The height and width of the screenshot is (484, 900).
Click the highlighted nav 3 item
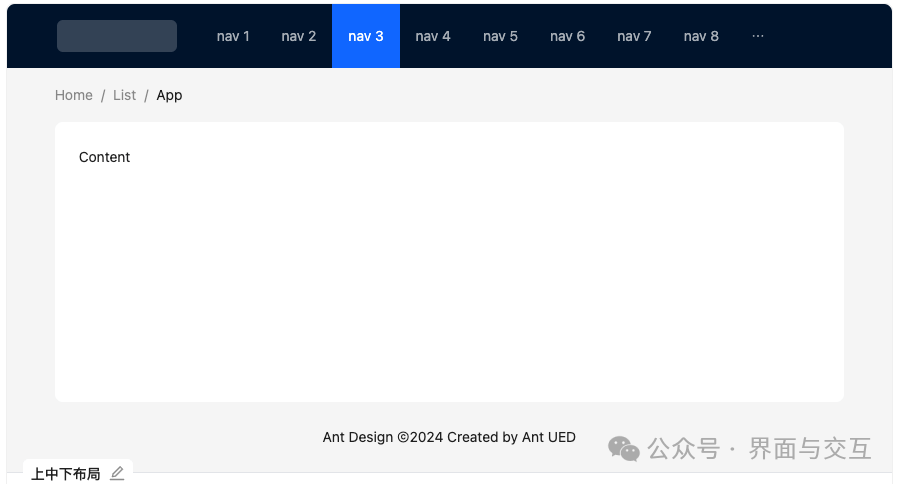tap(366, 36)
